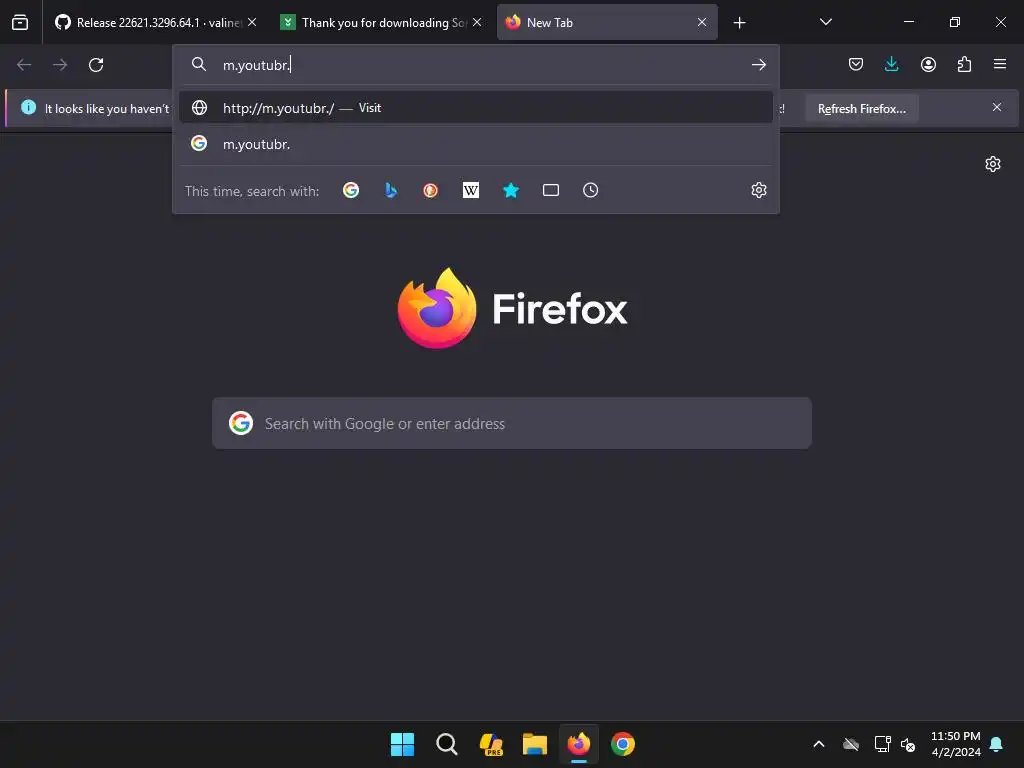Open Windows taskbar search
Viewport: 1024px width, 768px height.
[447, 744]
